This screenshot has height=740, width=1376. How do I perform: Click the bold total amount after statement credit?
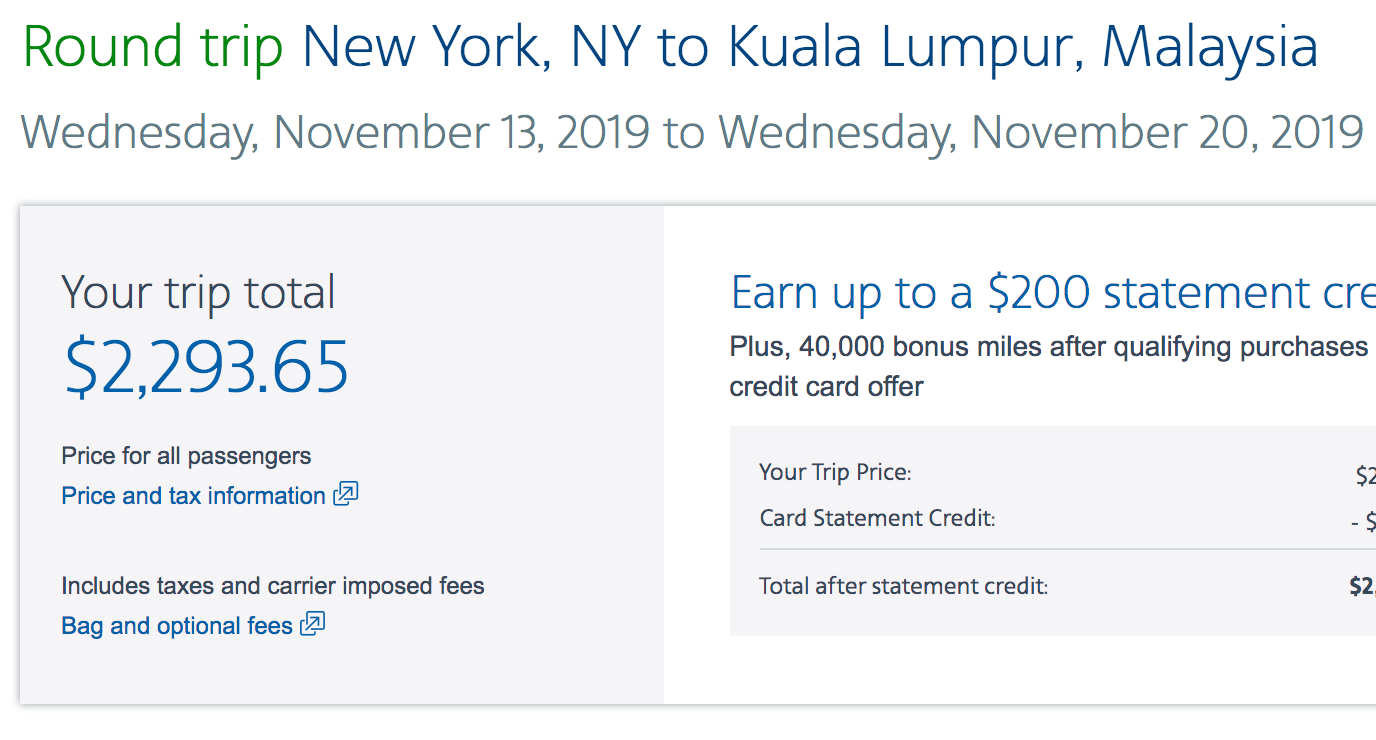pyautogui.click(x=1362, y=586)
